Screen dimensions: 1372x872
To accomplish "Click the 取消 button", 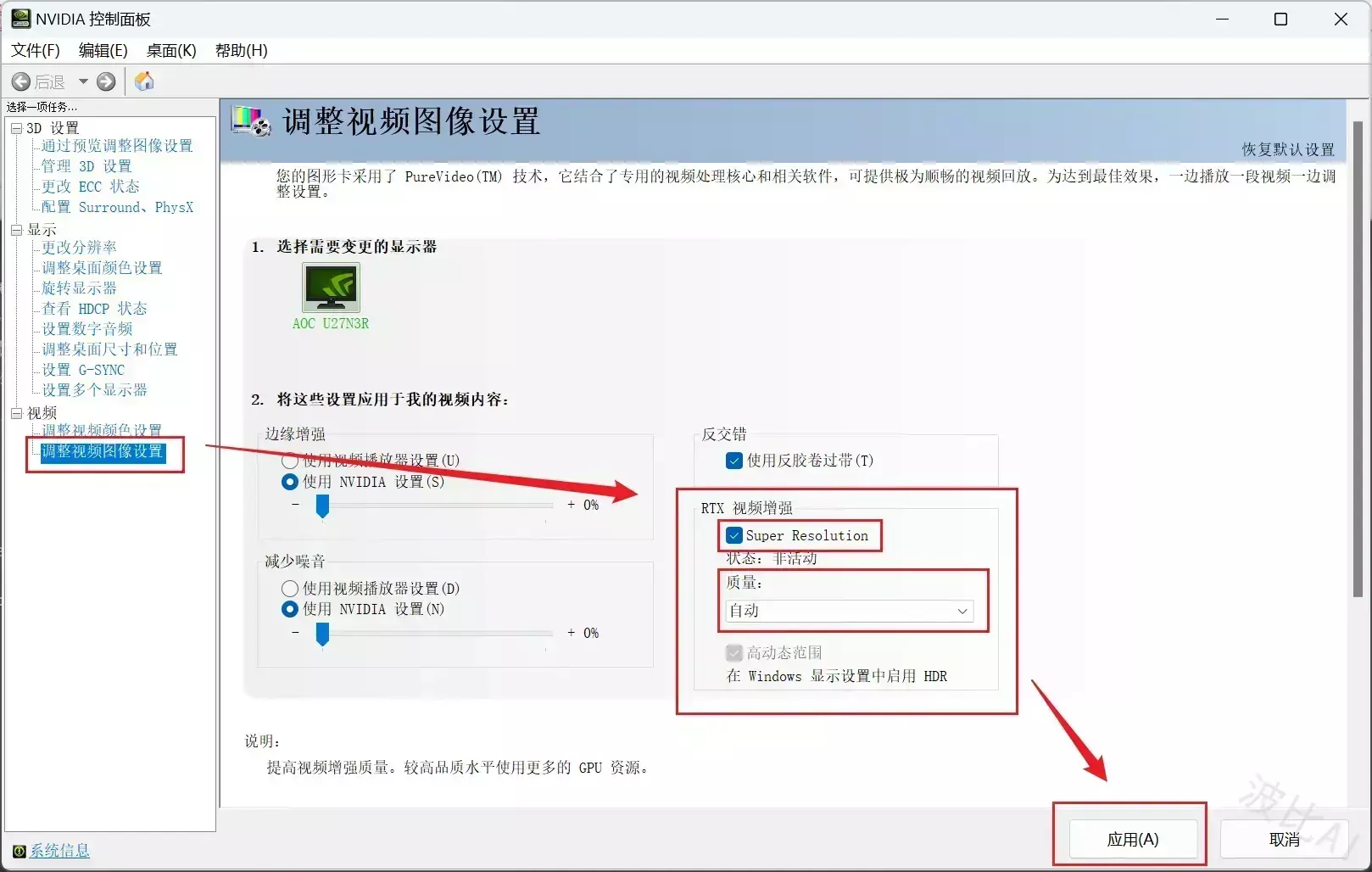I will [1285, 840].
